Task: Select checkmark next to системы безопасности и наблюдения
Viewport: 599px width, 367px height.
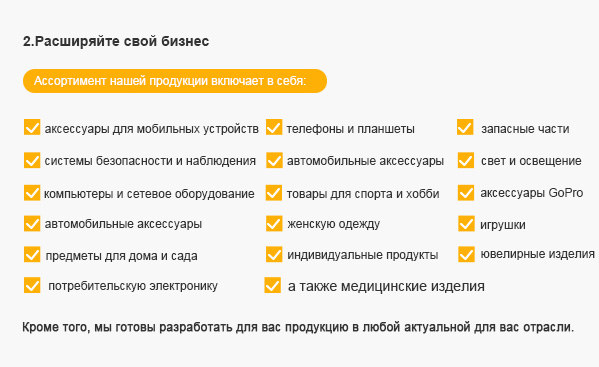Action: [32, 160]
